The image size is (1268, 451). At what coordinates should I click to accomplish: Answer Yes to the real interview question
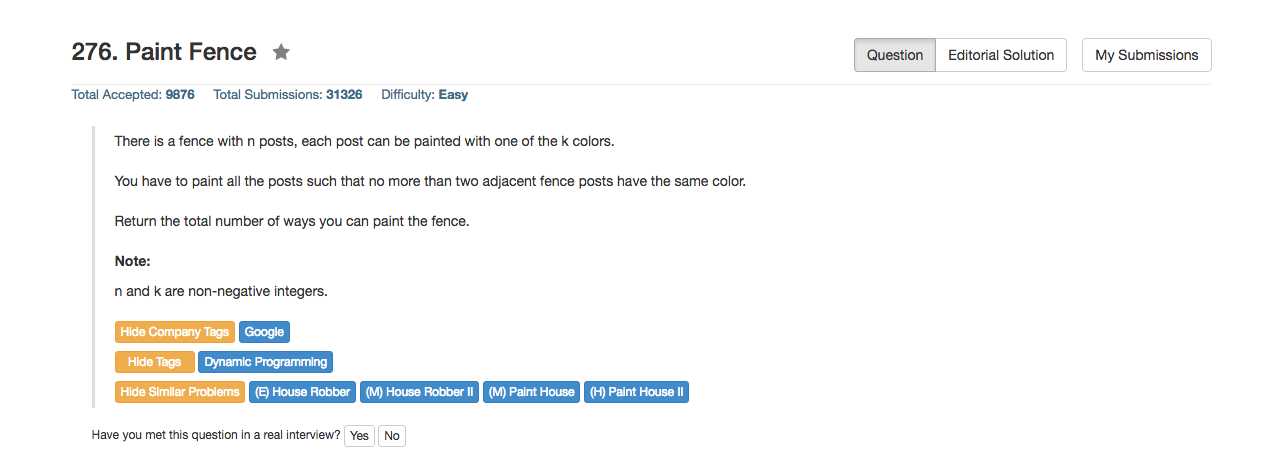[x=359, y=436]
